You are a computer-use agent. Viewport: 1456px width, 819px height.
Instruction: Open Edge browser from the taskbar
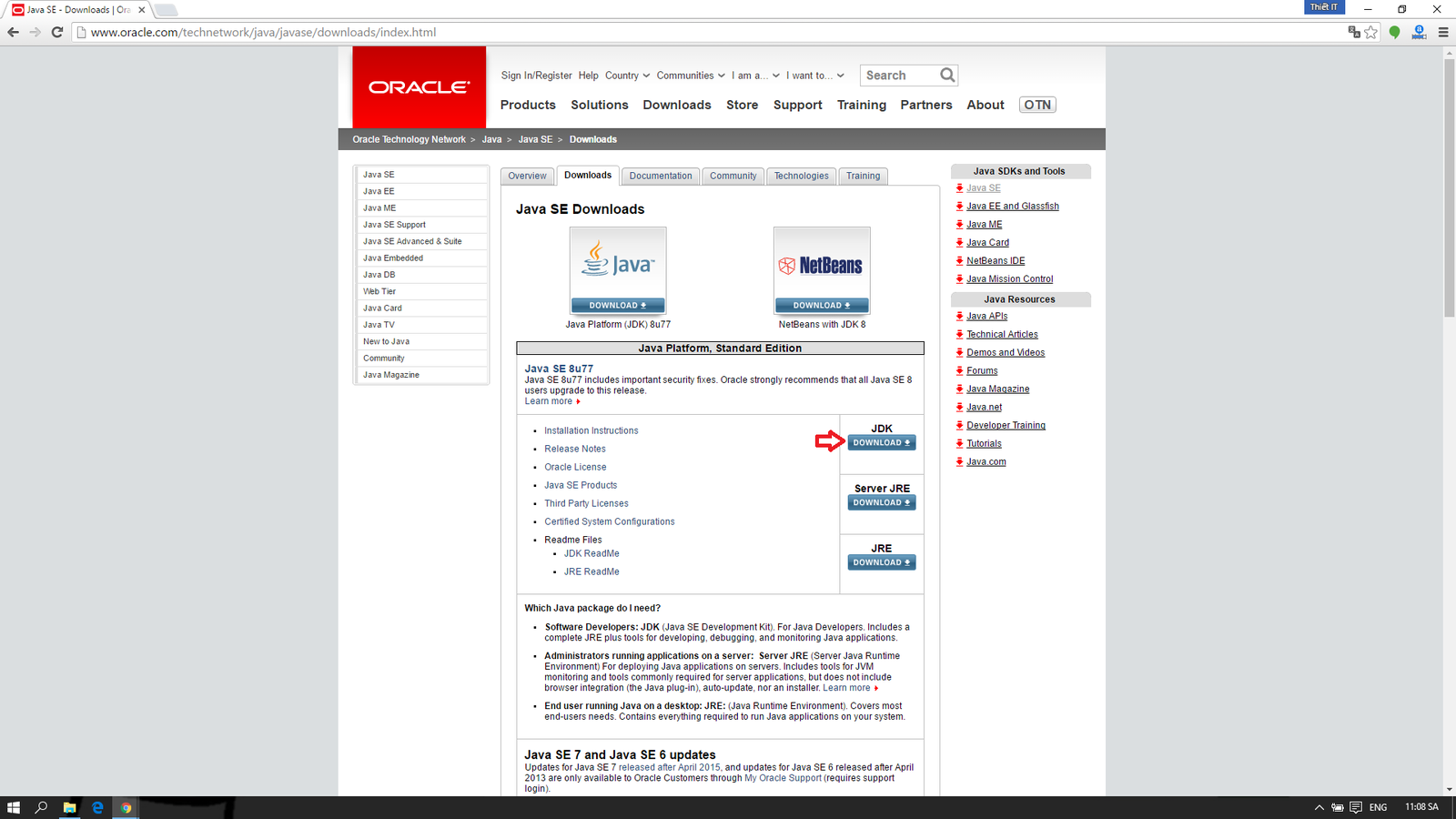click(97, 807)
